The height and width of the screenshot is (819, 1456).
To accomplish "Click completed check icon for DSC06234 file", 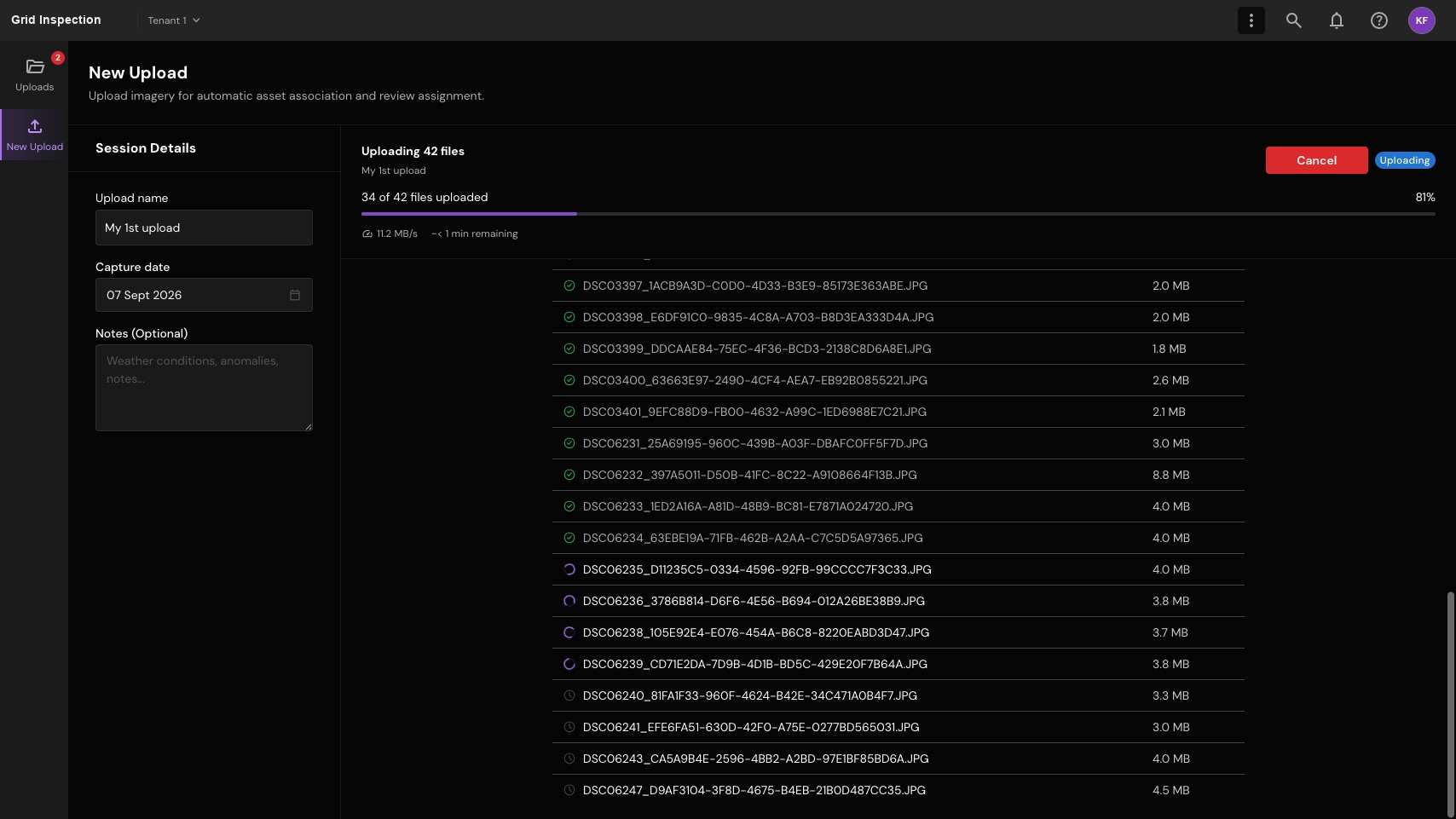I will (569, 538).
